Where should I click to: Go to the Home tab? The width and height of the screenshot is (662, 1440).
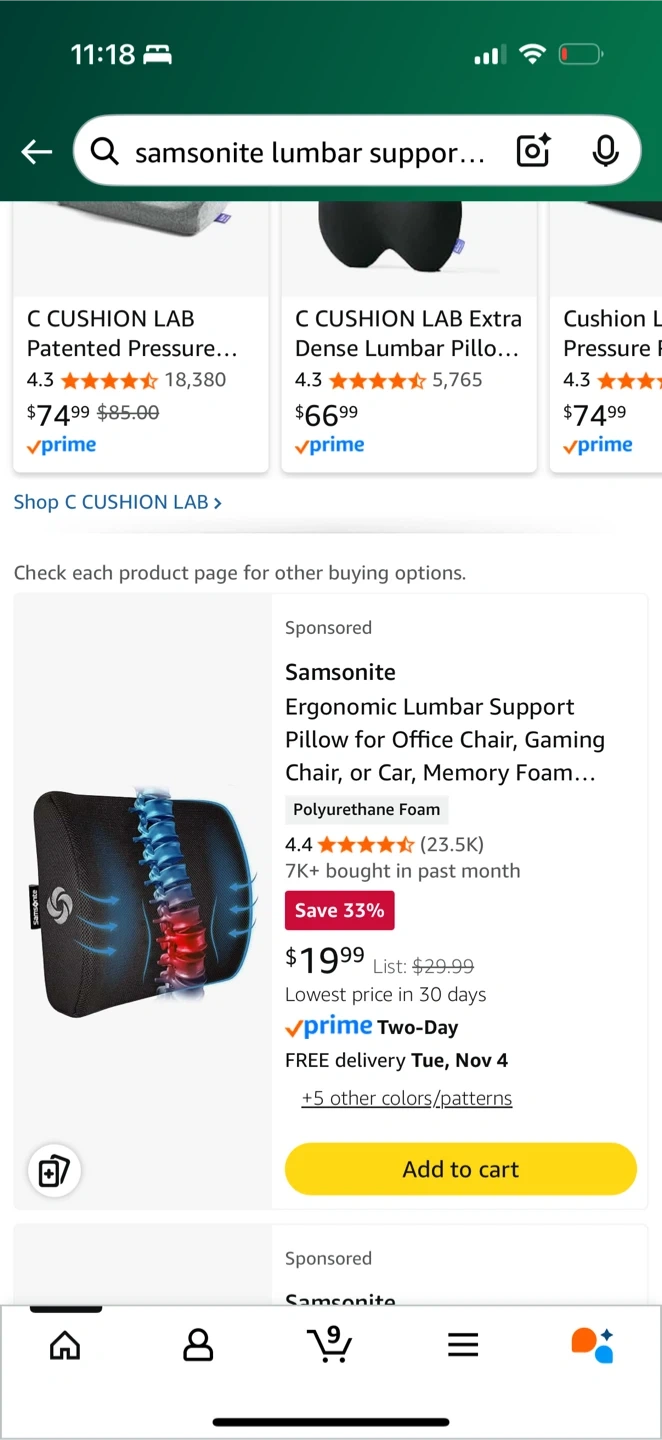[65, 1345]
